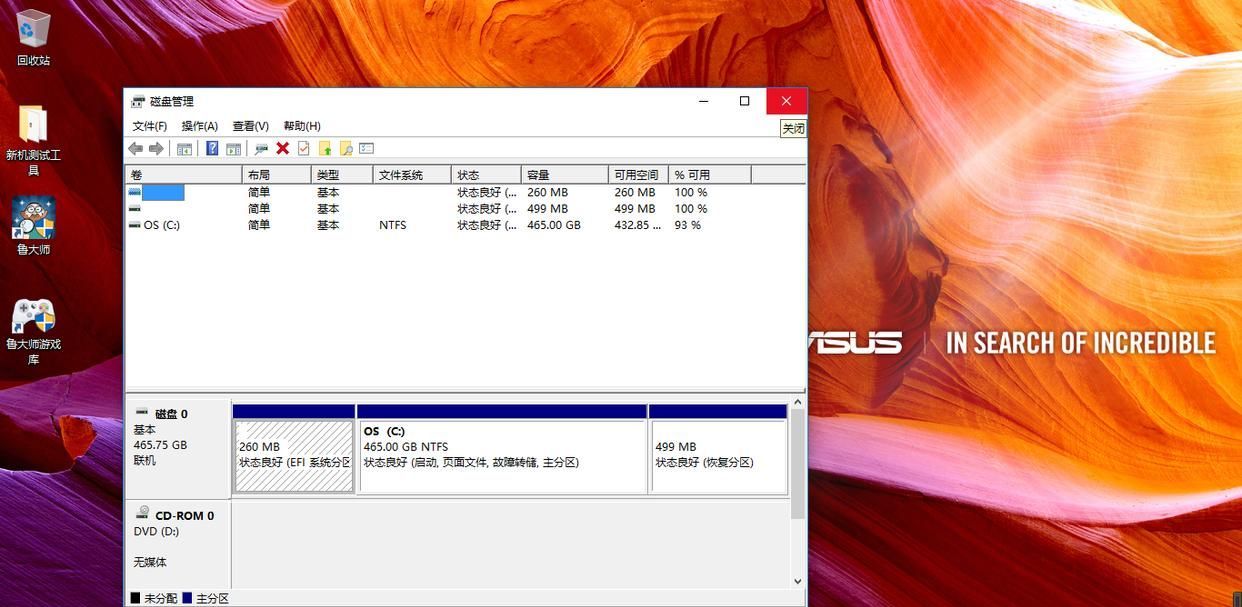Image resolution: width=1242 pixels, height=607 pixels.
Task: Select the 回收站 desktop icon
Action: (33, 38)
